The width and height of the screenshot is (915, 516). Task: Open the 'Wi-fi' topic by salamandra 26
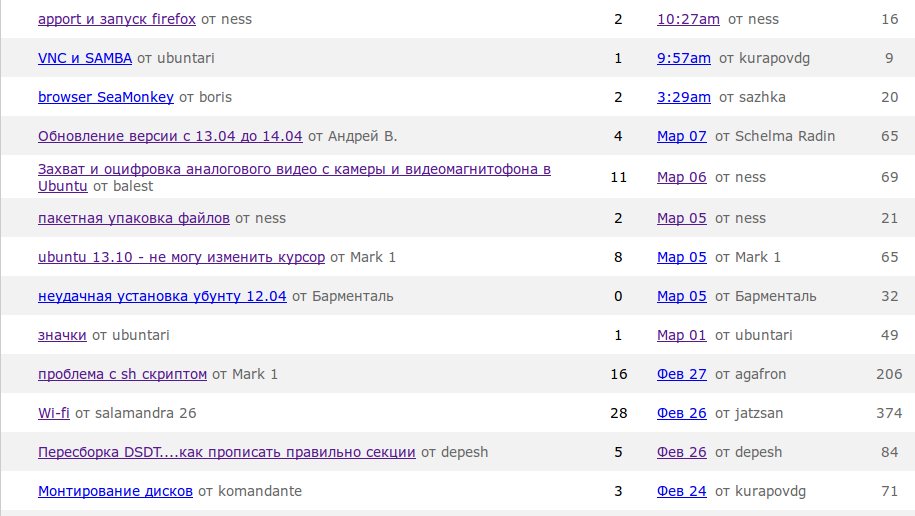(54, 413)
